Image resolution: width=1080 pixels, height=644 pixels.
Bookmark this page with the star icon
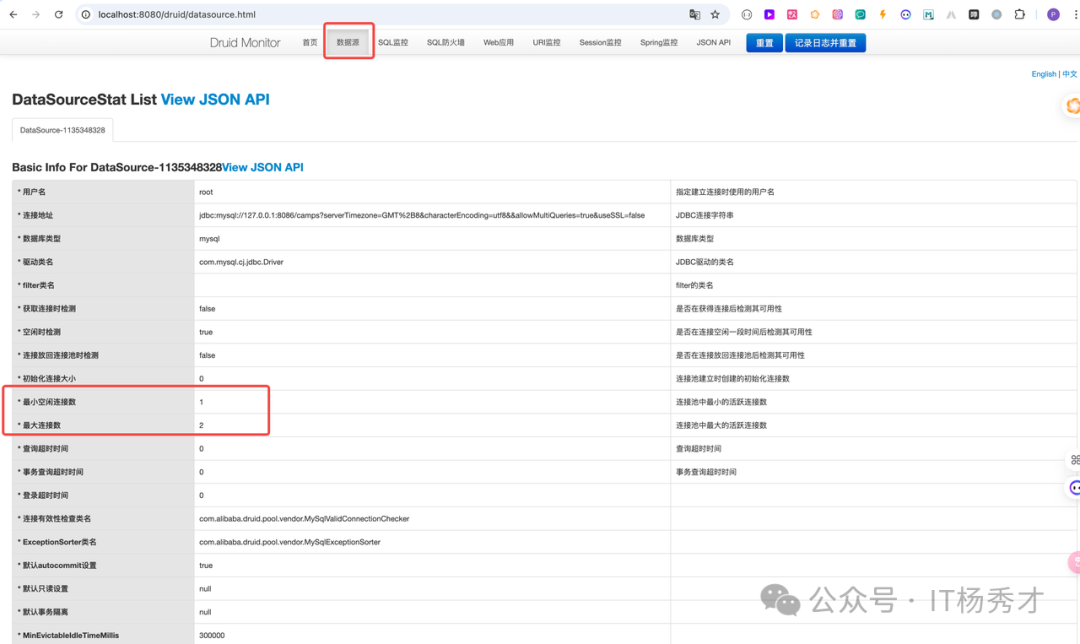(715, 14)
